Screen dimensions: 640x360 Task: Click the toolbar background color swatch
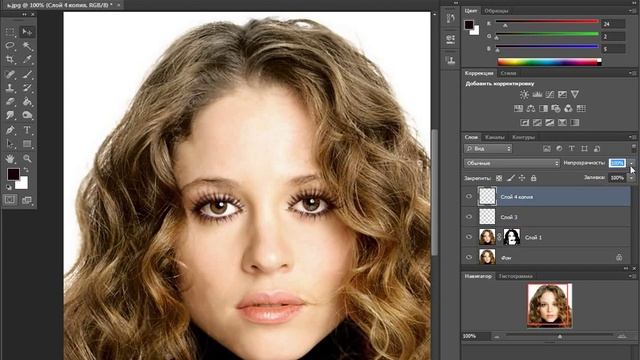click(x=23, y=184)
